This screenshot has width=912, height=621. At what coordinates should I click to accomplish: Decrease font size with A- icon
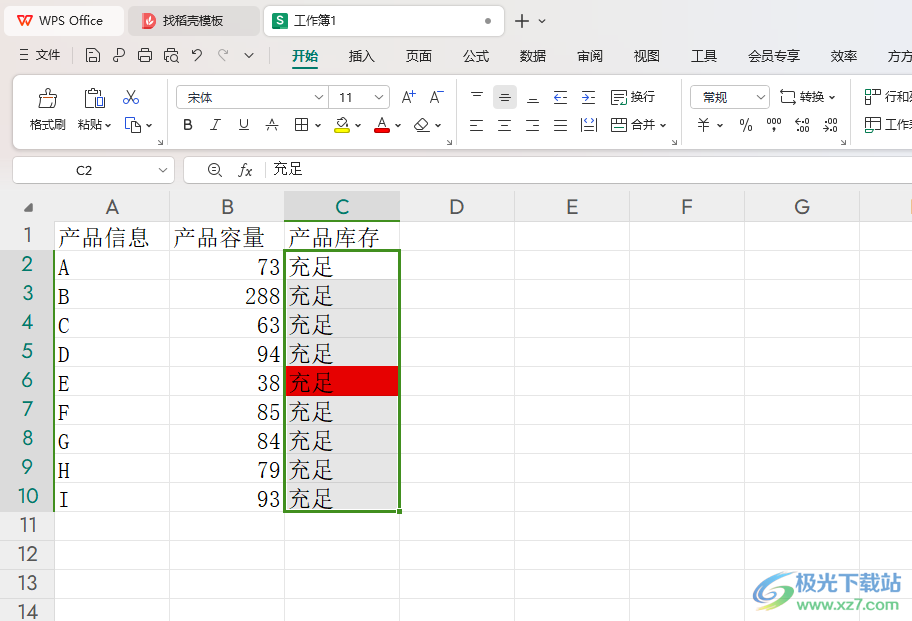tap(436, 97)
